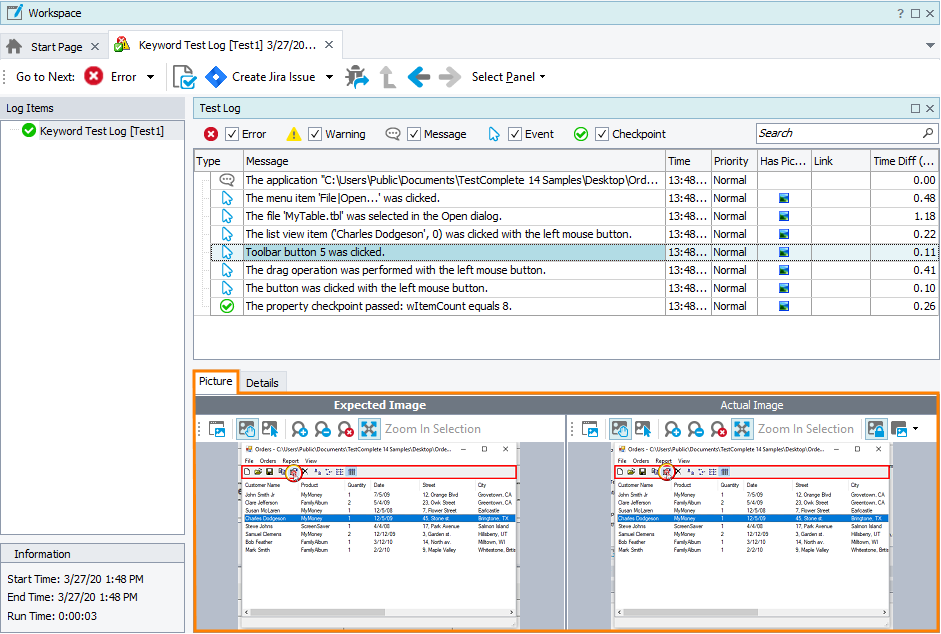
Task: Click reset zoom icon in Expected Image toolbar
Action: tap(345, 429)
